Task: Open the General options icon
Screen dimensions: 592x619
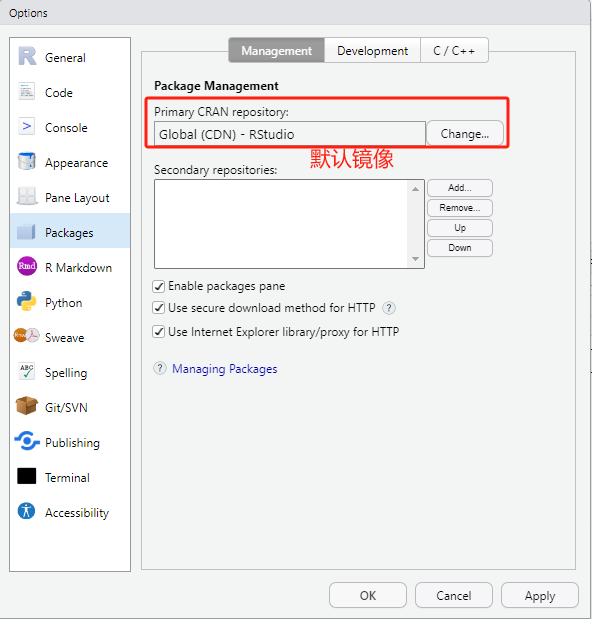Action: pyautogui.click(x=27, y=56)
